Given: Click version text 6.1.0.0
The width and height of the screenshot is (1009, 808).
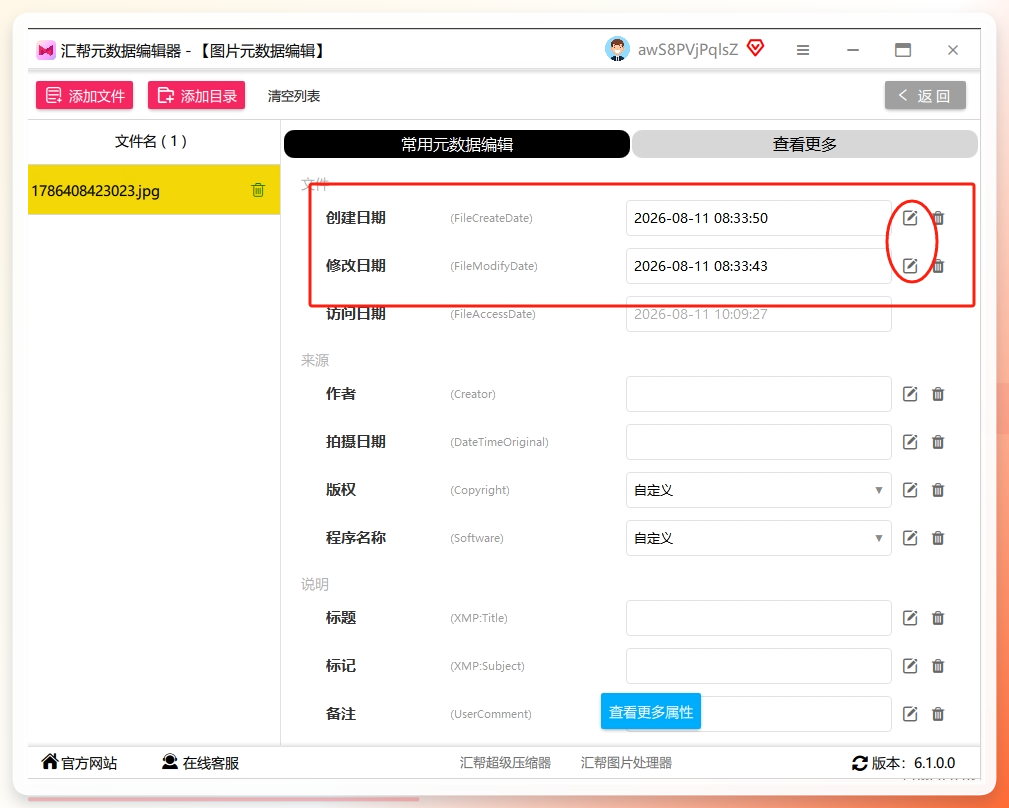Looking at the screenshot, I should [934, 763].
